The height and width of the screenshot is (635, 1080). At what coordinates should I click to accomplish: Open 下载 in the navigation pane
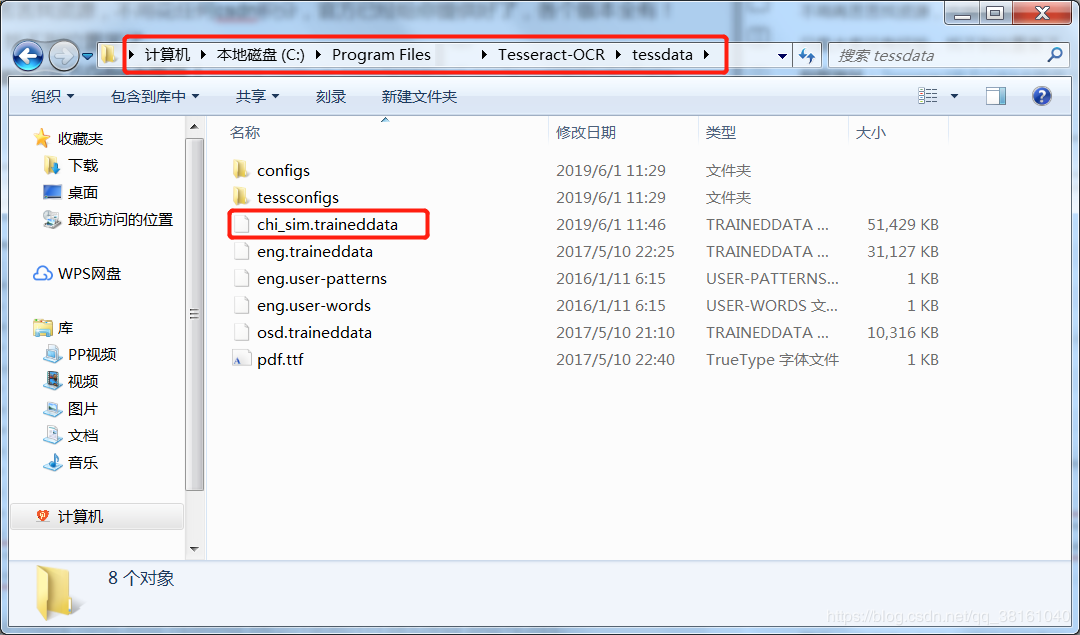[83, 165]
